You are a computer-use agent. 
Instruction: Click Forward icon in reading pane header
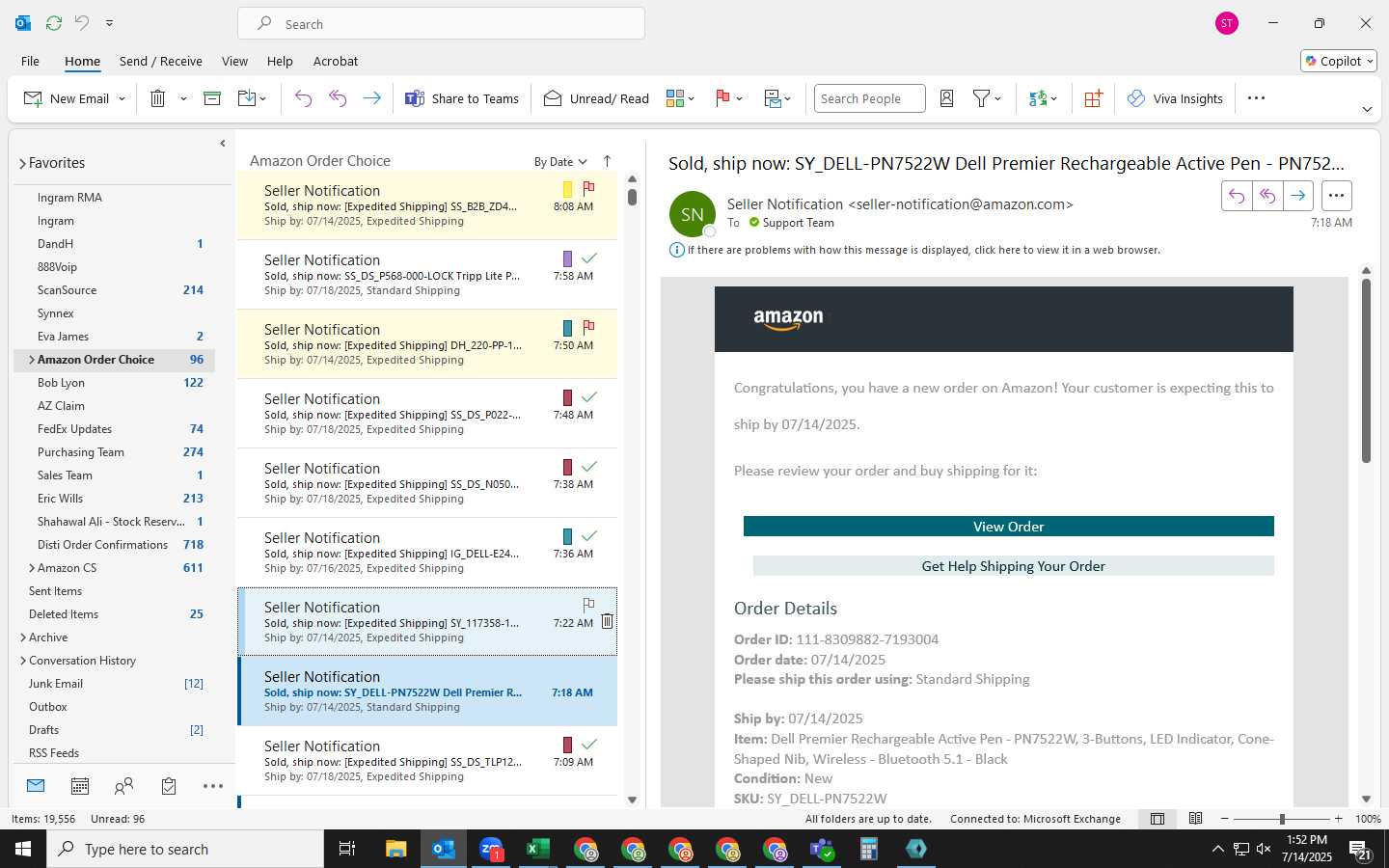coord(1298,196)
